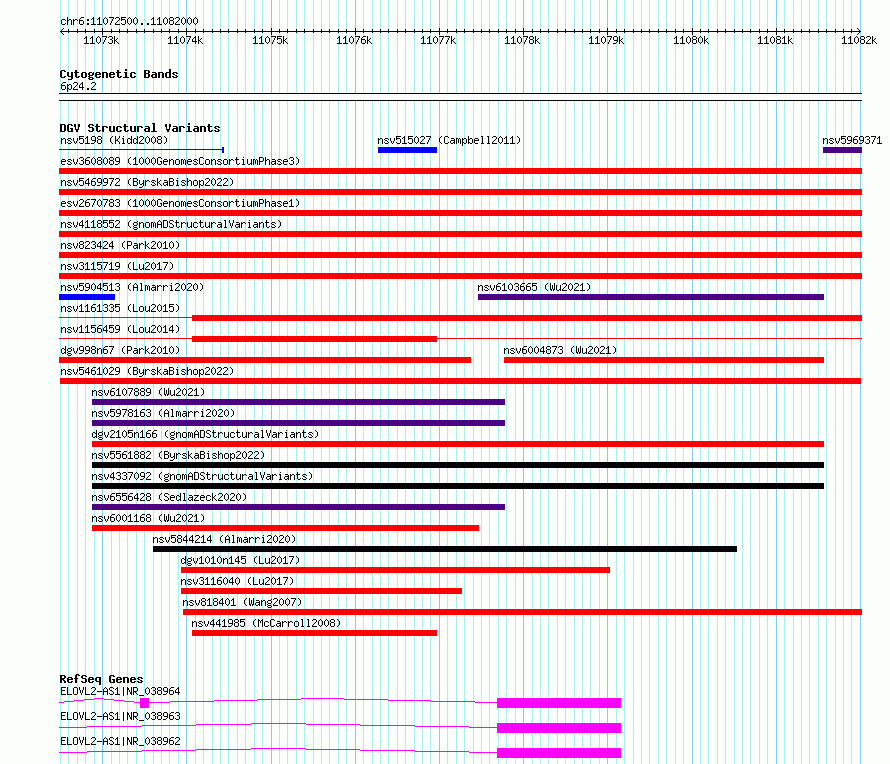890x764 pixels.
Task: Select the ELOVL2-AS1|NR_038963 gene label
Action: (x=120, y=716)
